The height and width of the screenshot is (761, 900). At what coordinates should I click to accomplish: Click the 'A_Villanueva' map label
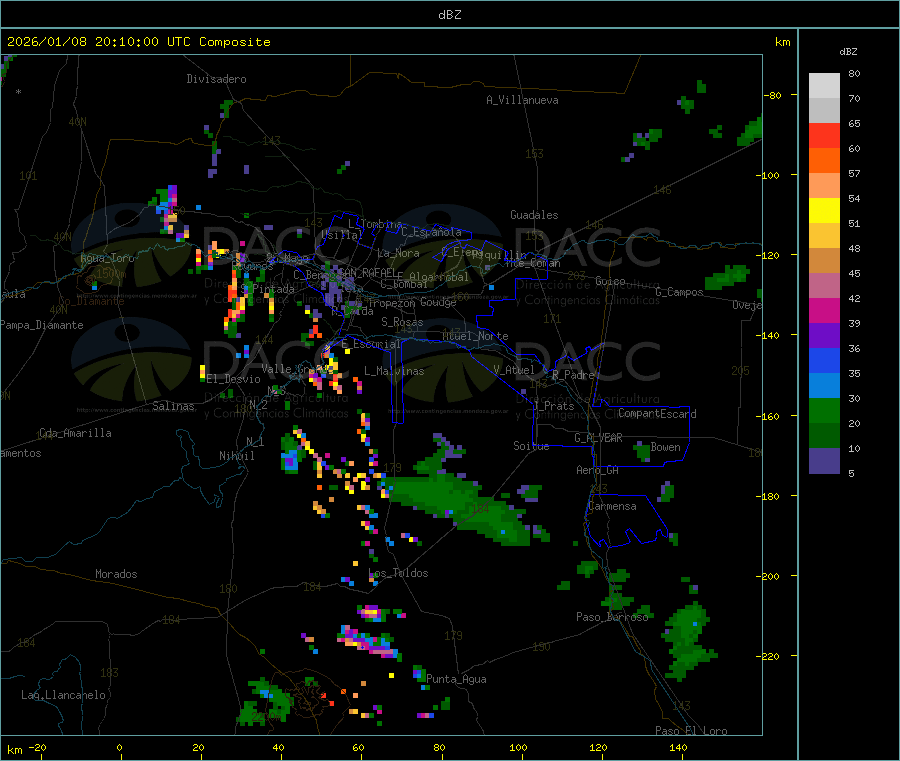pos(522,100)
